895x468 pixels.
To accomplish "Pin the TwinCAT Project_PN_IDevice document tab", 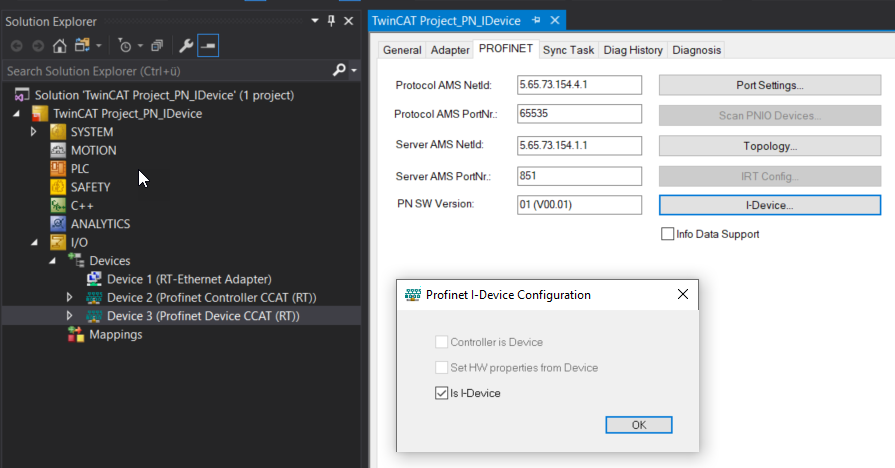I will pos(536,20).
